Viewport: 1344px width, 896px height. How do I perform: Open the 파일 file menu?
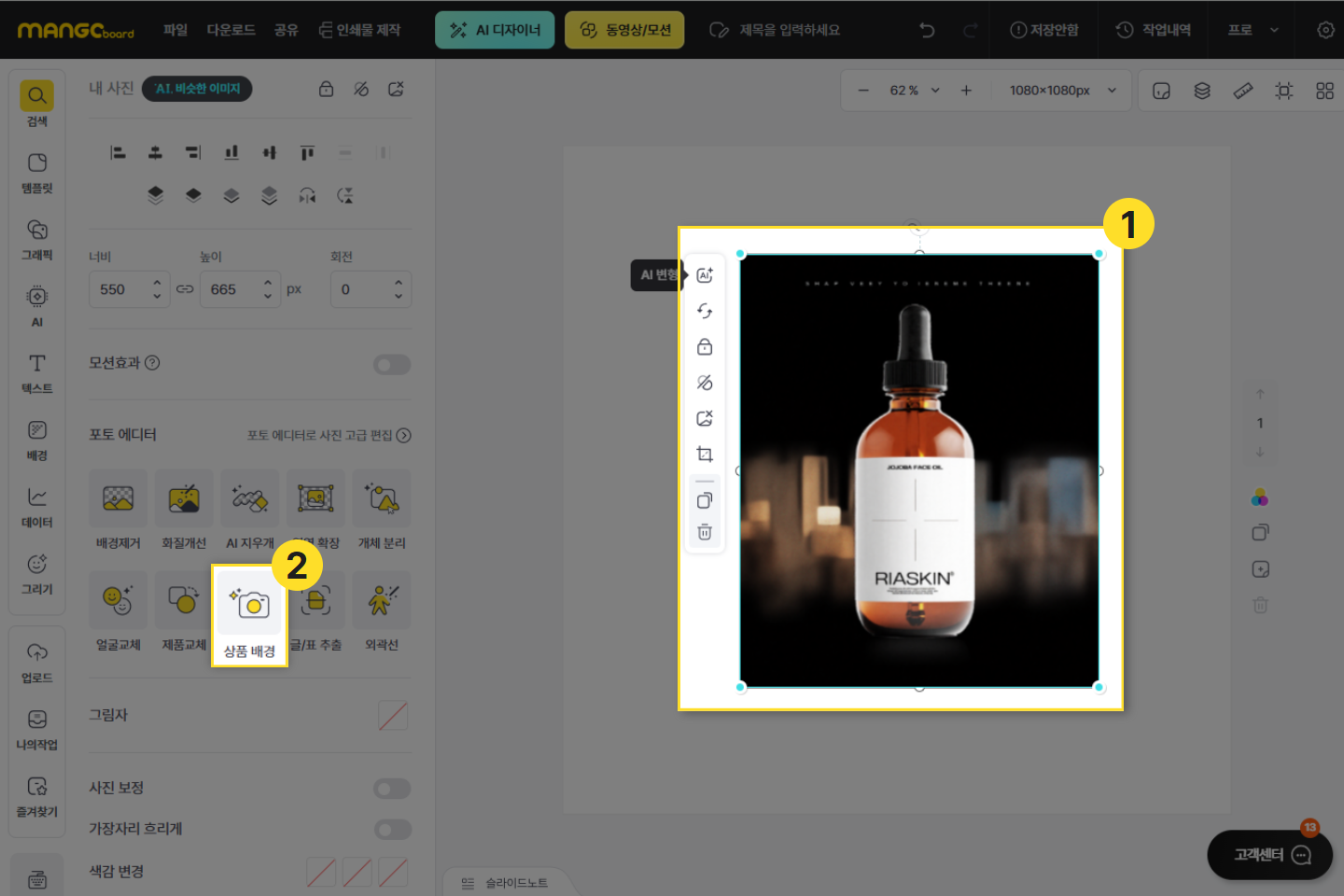pos(175,30)
